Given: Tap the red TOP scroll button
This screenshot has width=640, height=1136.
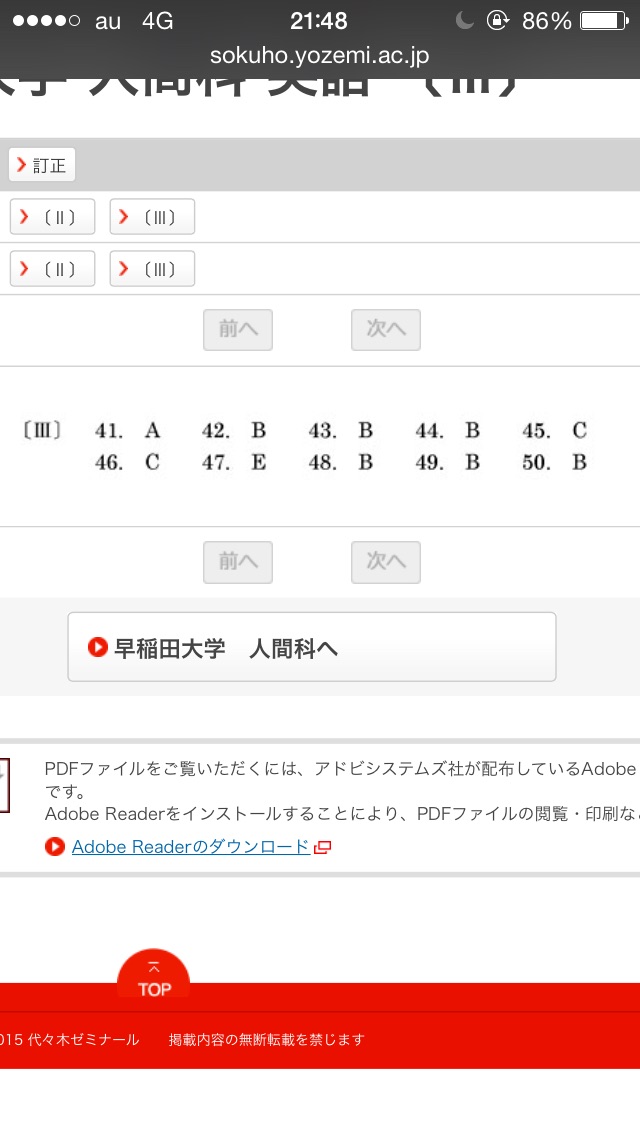Looking at the screenshot, I should [x=154, y=977].
